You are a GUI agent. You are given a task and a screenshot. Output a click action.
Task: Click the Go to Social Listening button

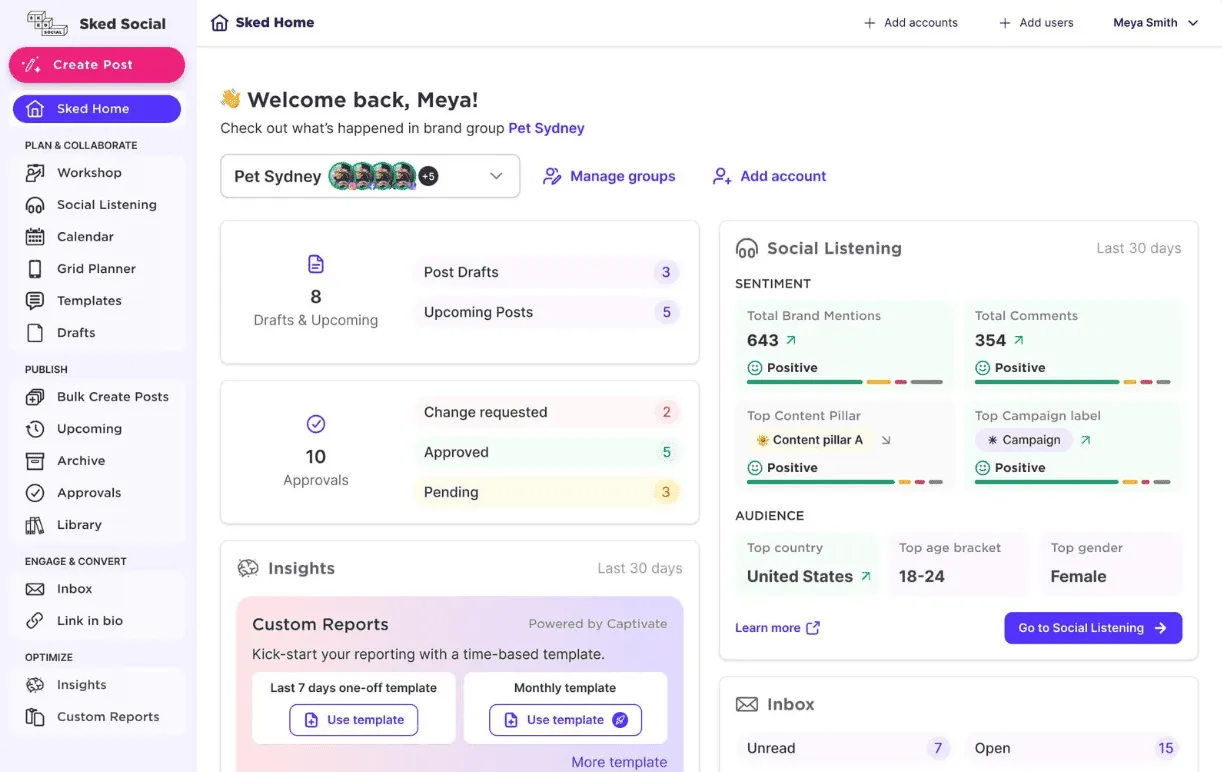point(1093,628)
